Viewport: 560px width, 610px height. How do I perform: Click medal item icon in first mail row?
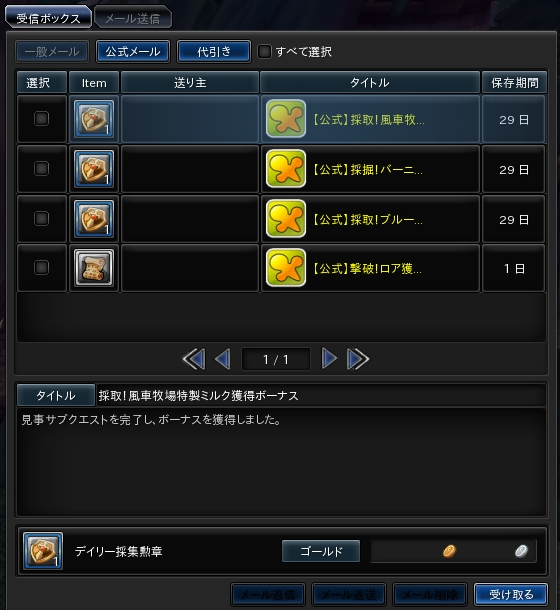(x=94, y=119)
